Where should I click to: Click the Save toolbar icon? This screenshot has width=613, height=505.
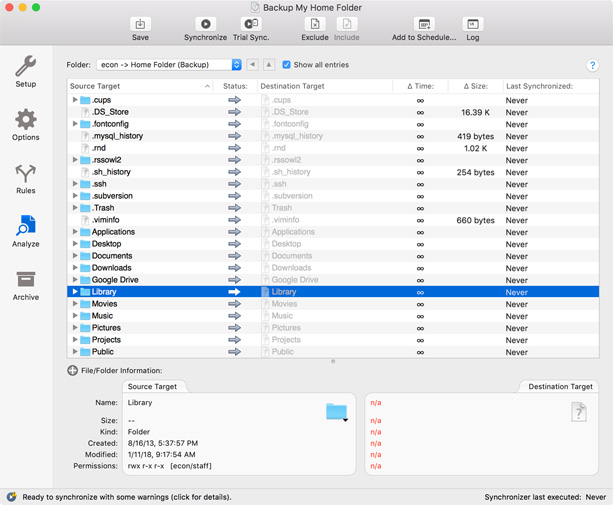pyautogui.click(x=140, y=24)
